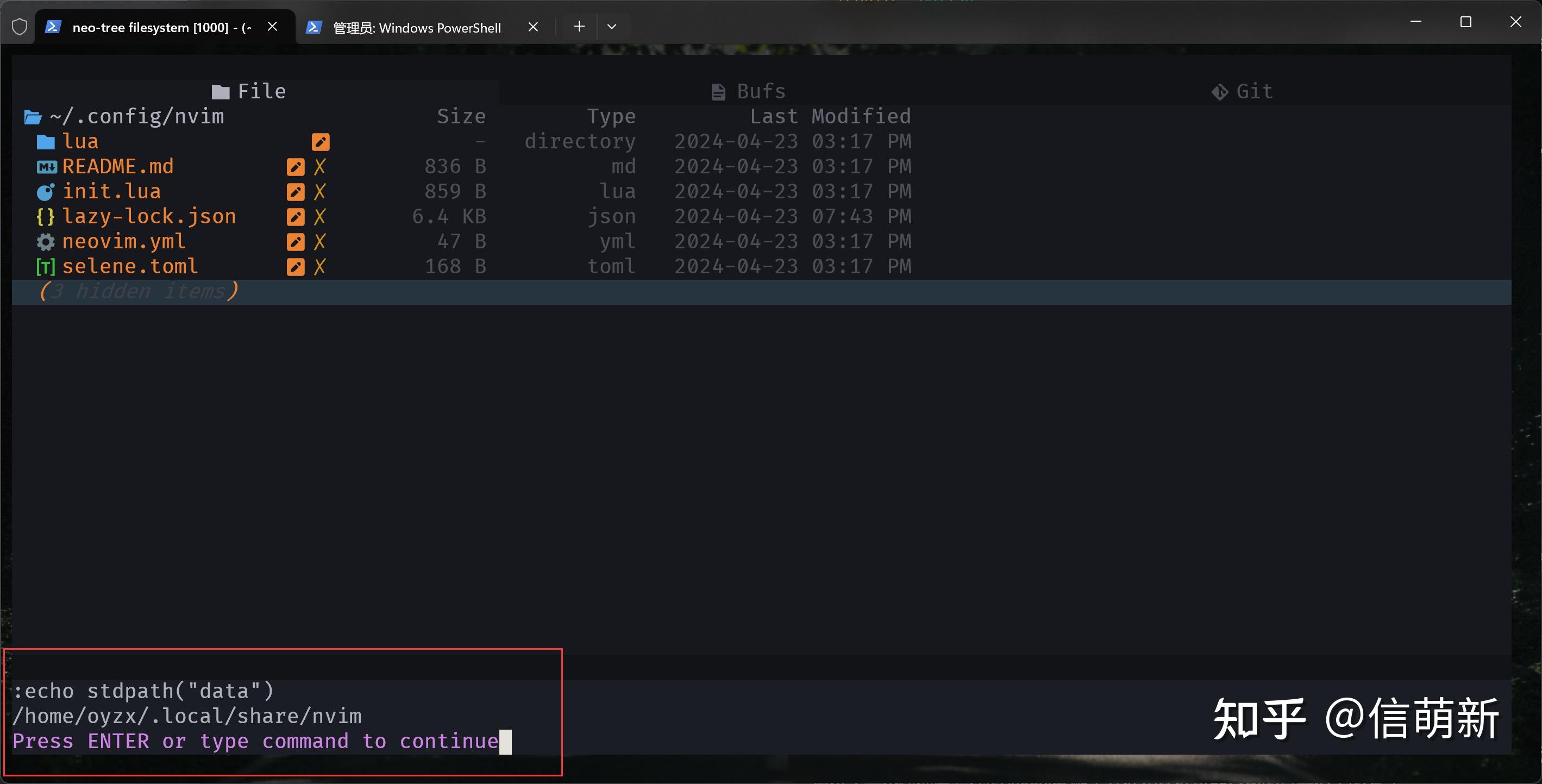
Task: Expand the 3 hidden items row
Action: [x=139, y=291]
